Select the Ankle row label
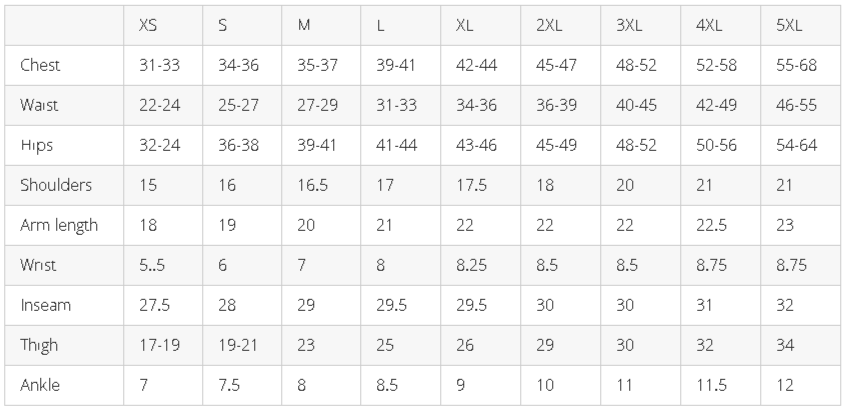Viewport: 847px width, 412px height. click(40, 385)
